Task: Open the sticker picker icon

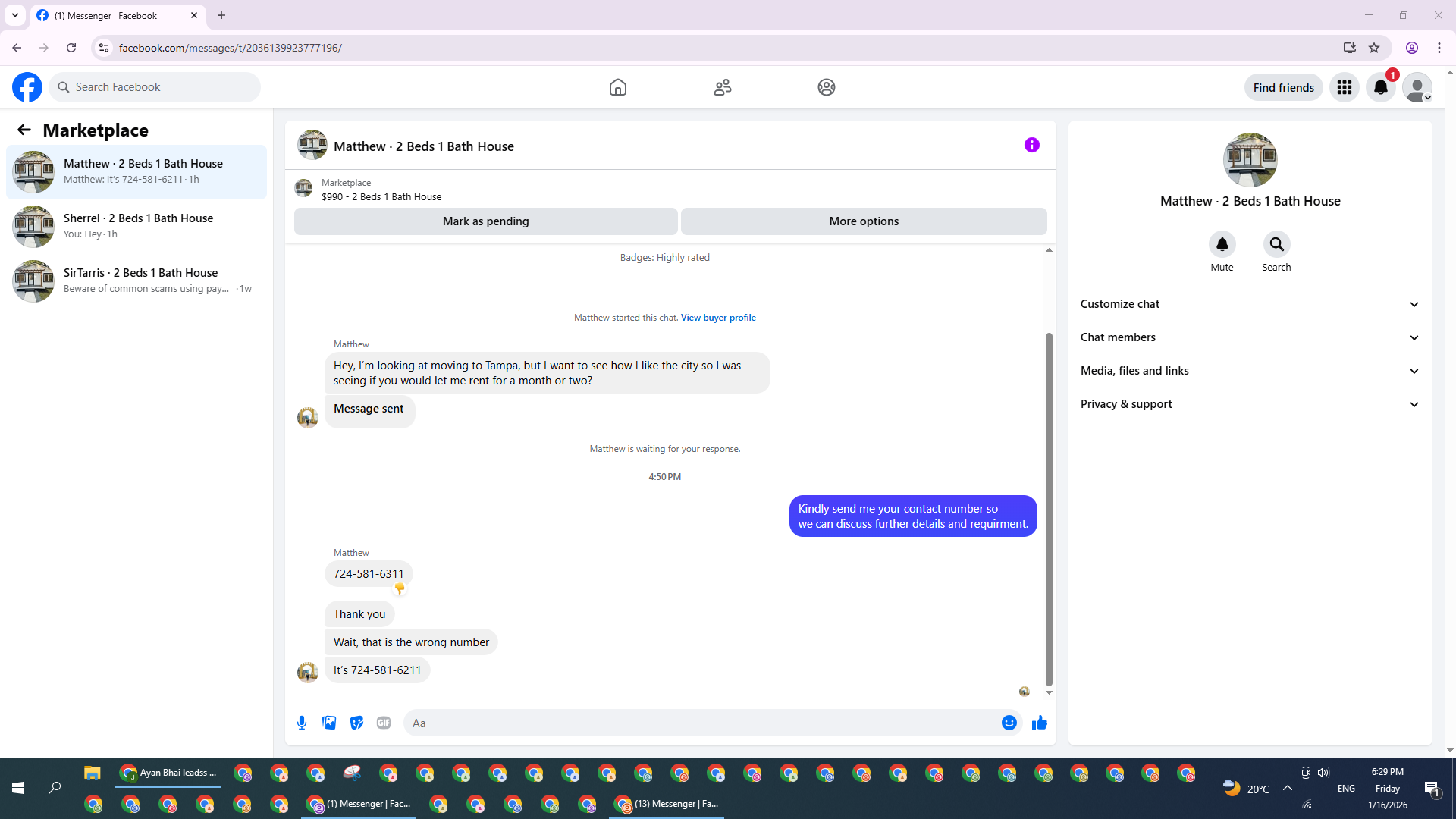Action: pos(356,723)
